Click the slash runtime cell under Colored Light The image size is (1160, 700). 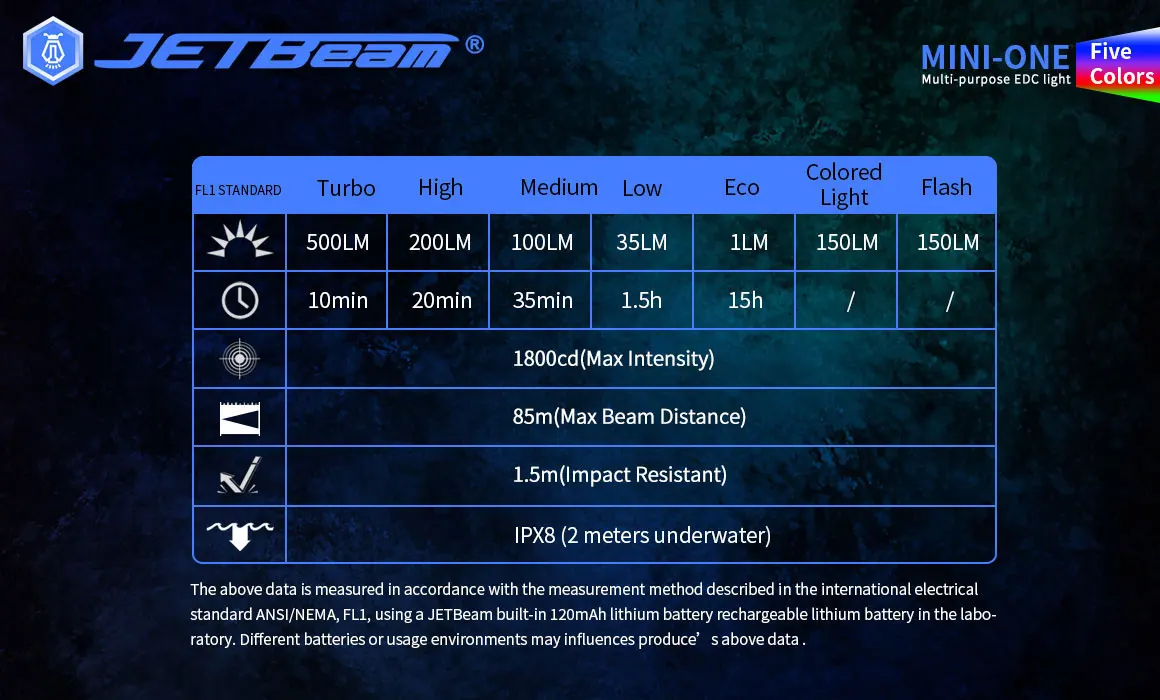click(846, 300)
